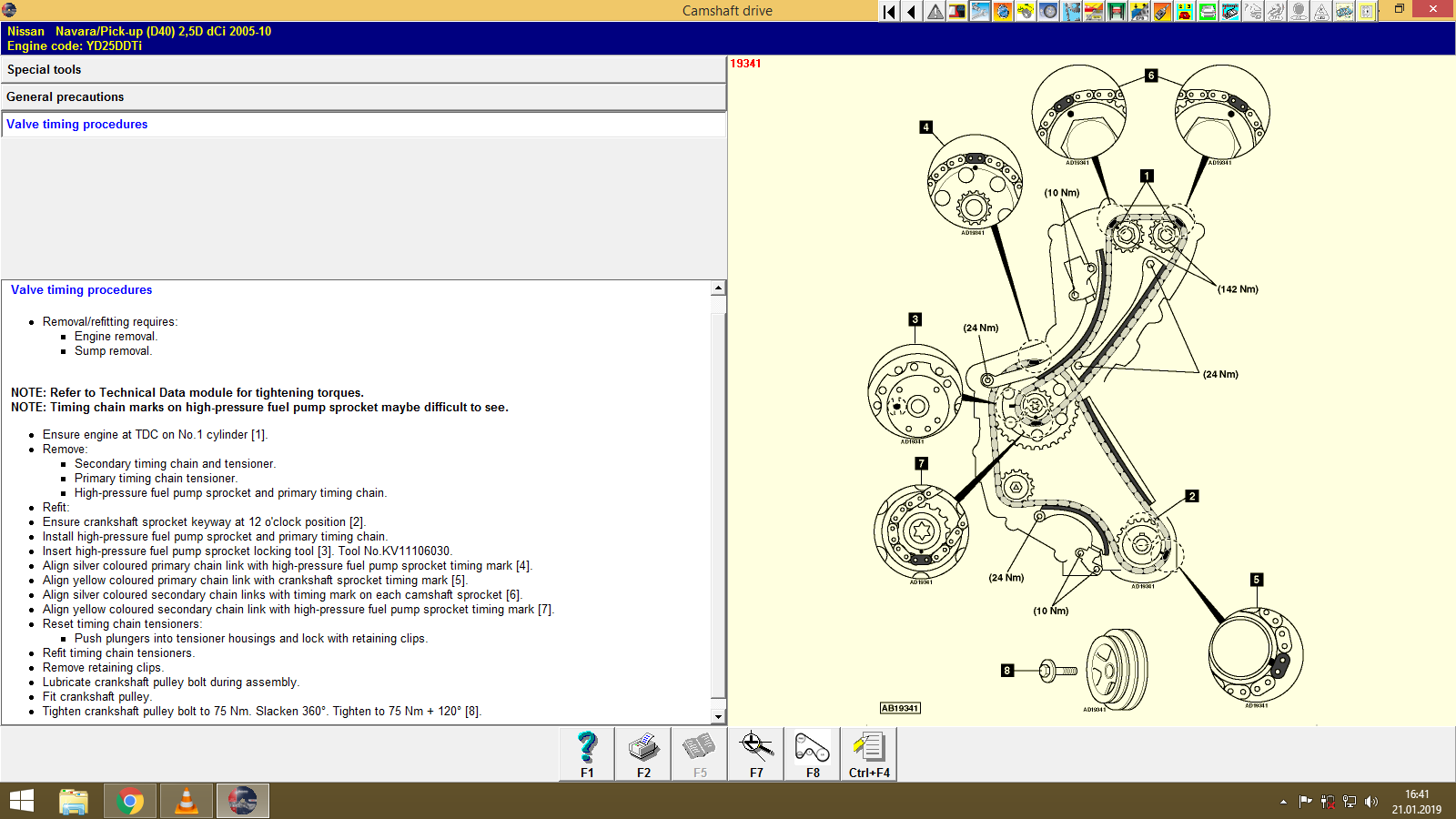The width and height of the screenshot is (1456, 819).
Task: Click the globe diagnostics icon in the top toolbar
Action: click(x=1002, y=12)
